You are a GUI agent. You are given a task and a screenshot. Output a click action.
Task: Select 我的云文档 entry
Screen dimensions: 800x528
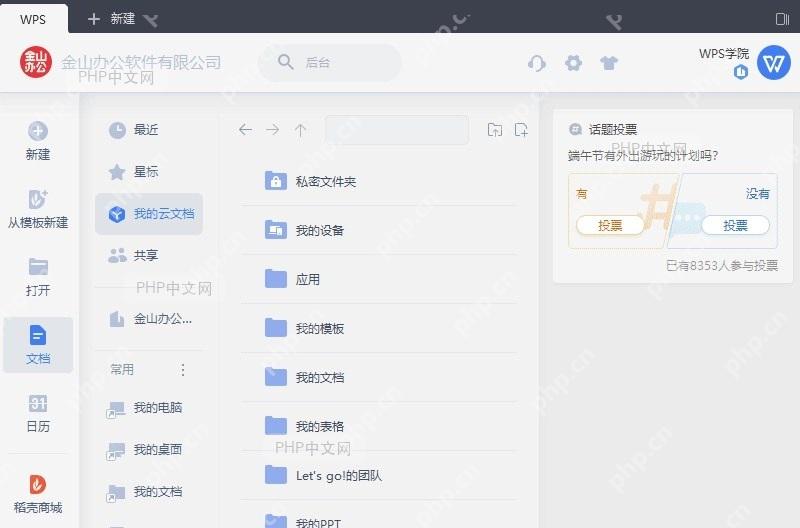[148, 214]
